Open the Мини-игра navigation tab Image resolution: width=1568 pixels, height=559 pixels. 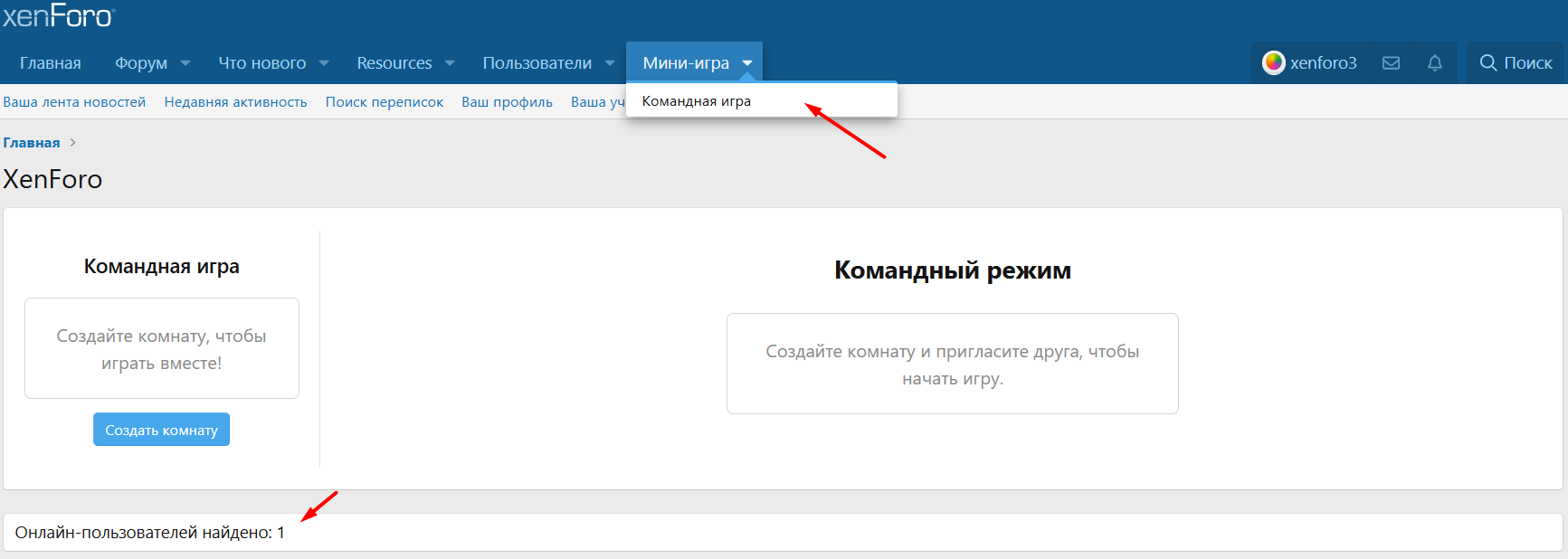(685, 63)
